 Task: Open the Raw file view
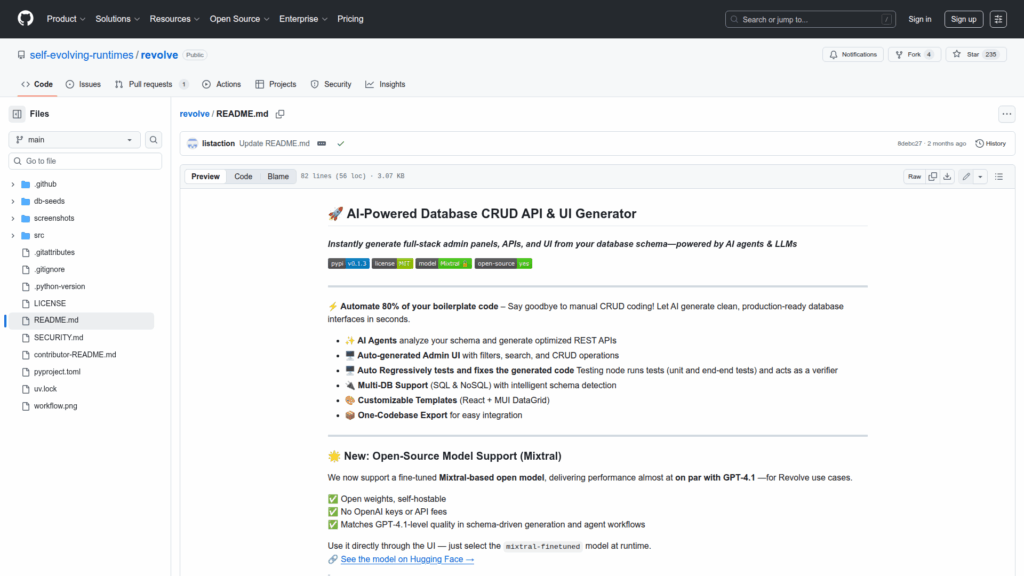914,176
